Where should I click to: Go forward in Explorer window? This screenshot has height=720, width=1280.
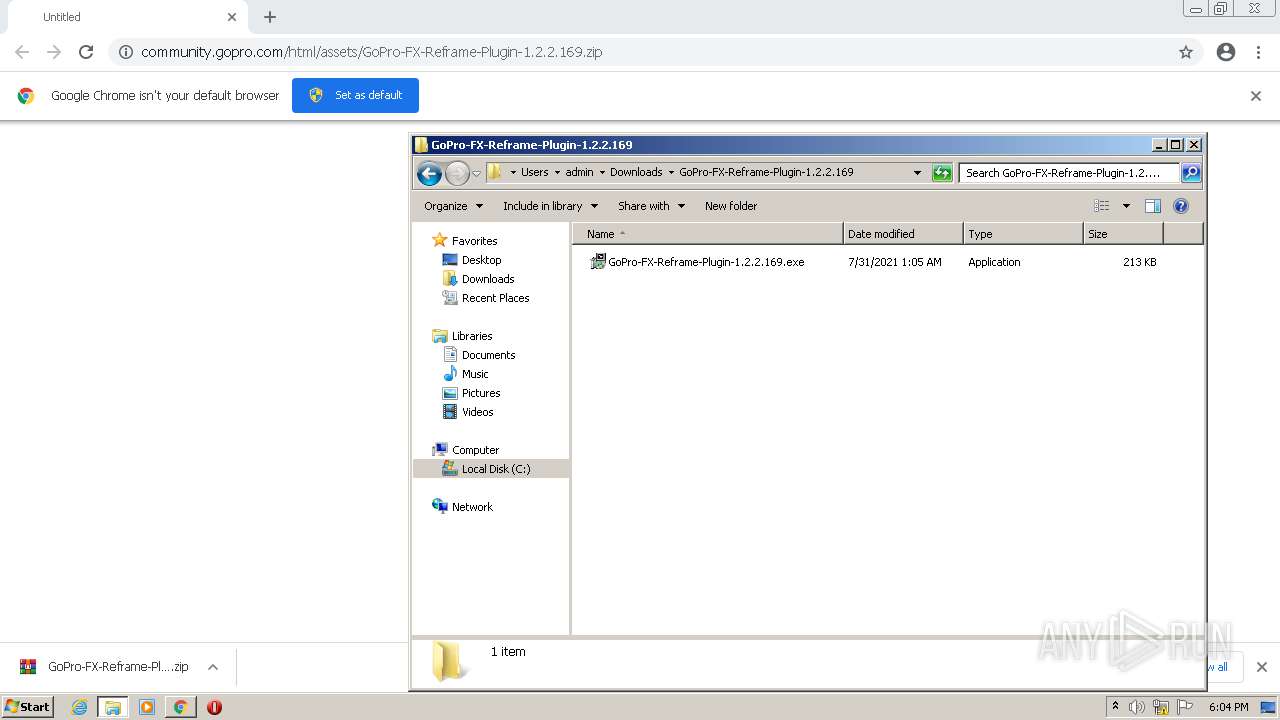tap(457, 173)
